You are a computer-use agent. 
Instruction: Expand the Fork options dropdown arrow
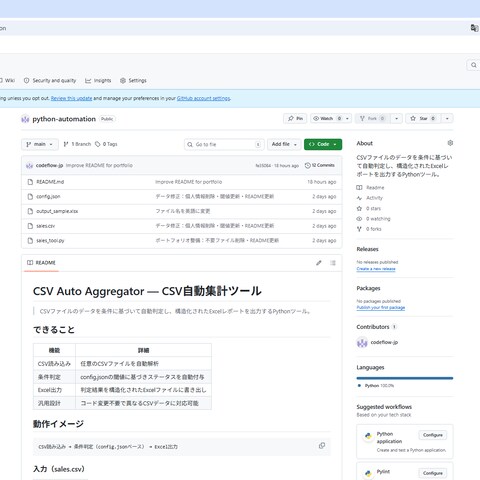[x=397, y=118]
